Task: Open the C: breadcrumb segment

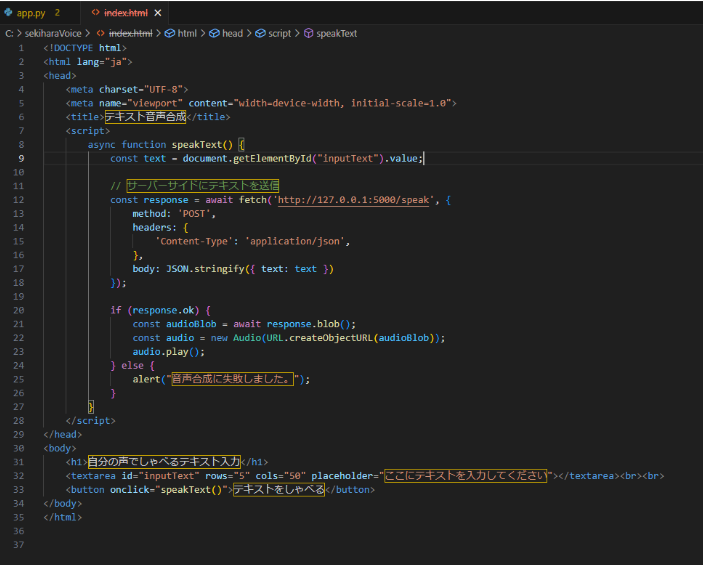Action: [9, 34]
